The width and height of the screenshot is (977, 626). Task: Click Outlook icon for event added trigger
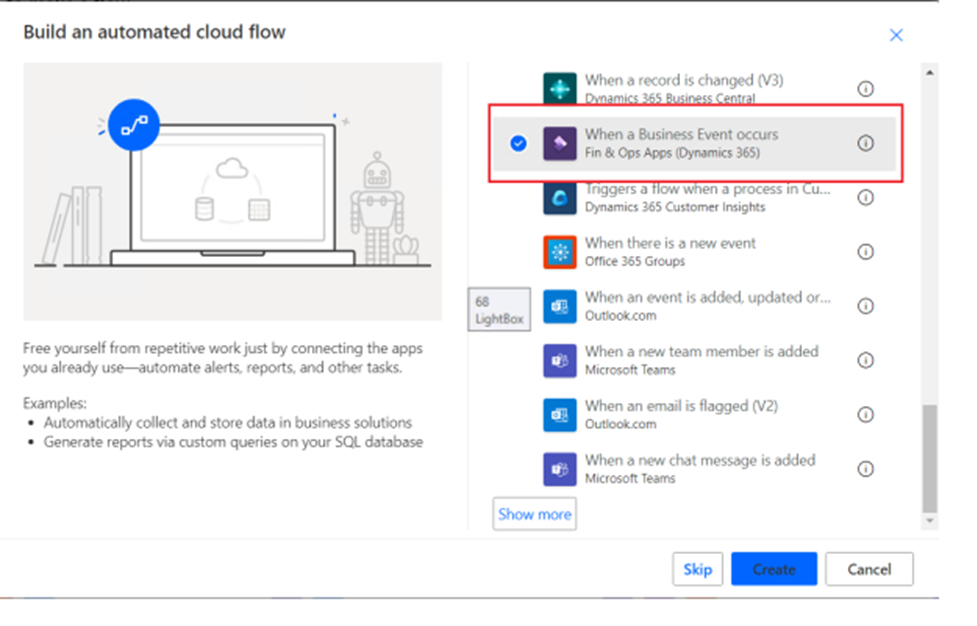[x=560, y=306]
